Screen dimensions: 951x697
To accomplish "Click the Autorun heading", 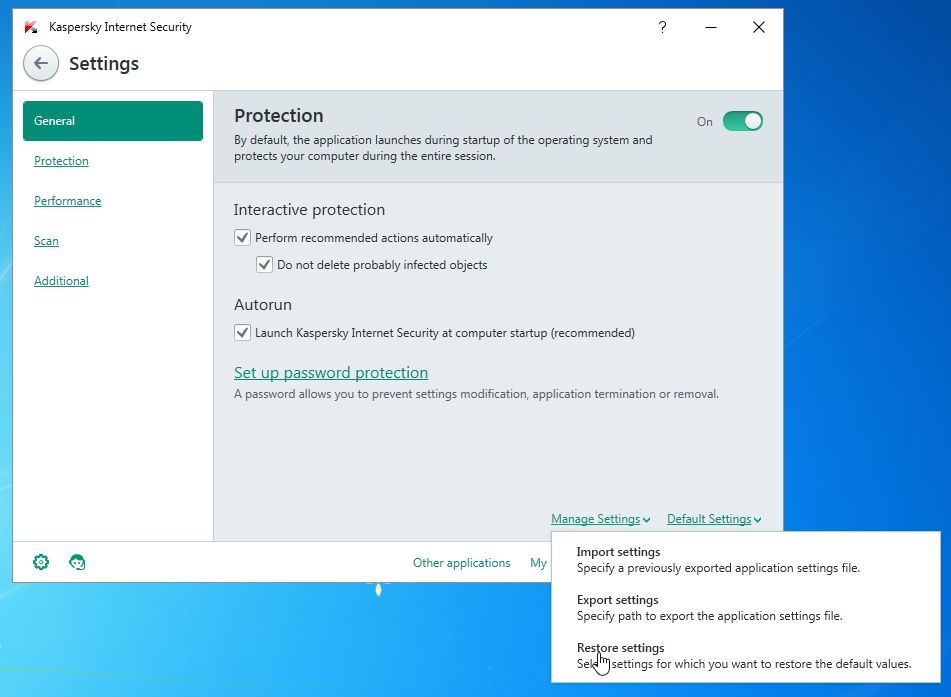I will coord(263,305).
